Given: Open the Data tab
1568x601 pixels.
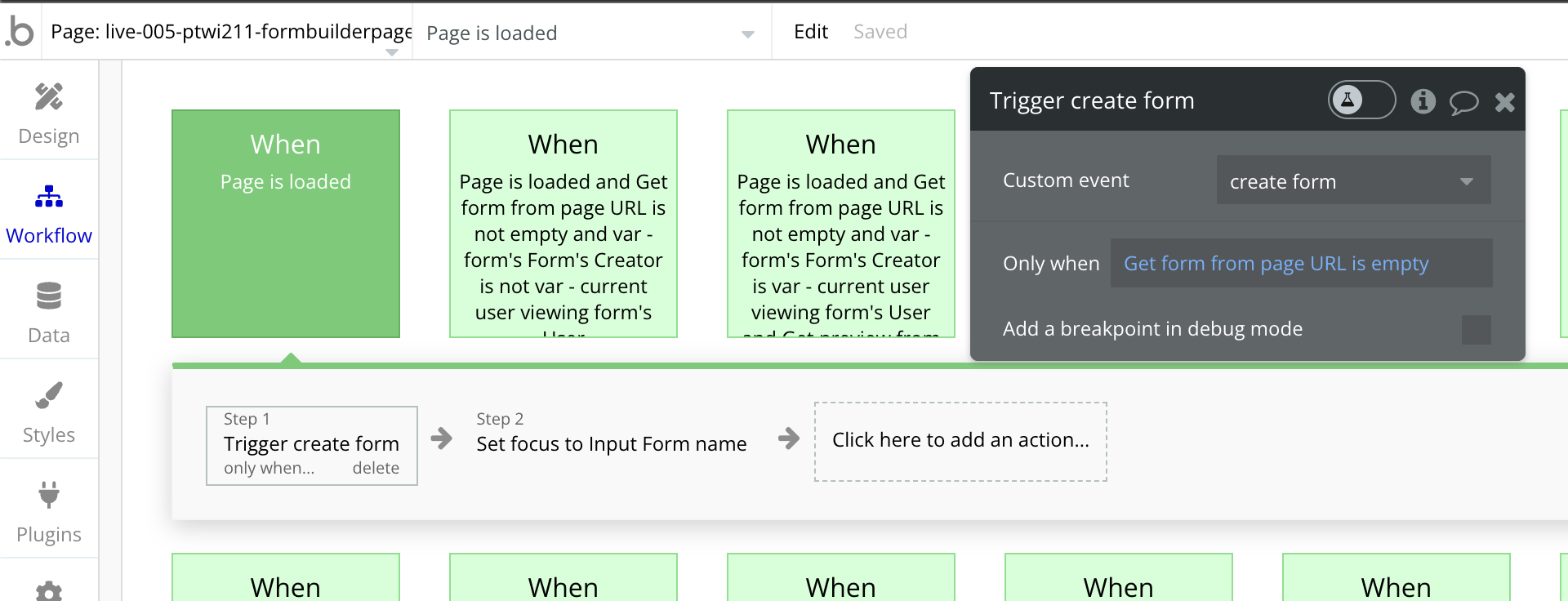Looking at the screenshot, I should tap(49, 312).
